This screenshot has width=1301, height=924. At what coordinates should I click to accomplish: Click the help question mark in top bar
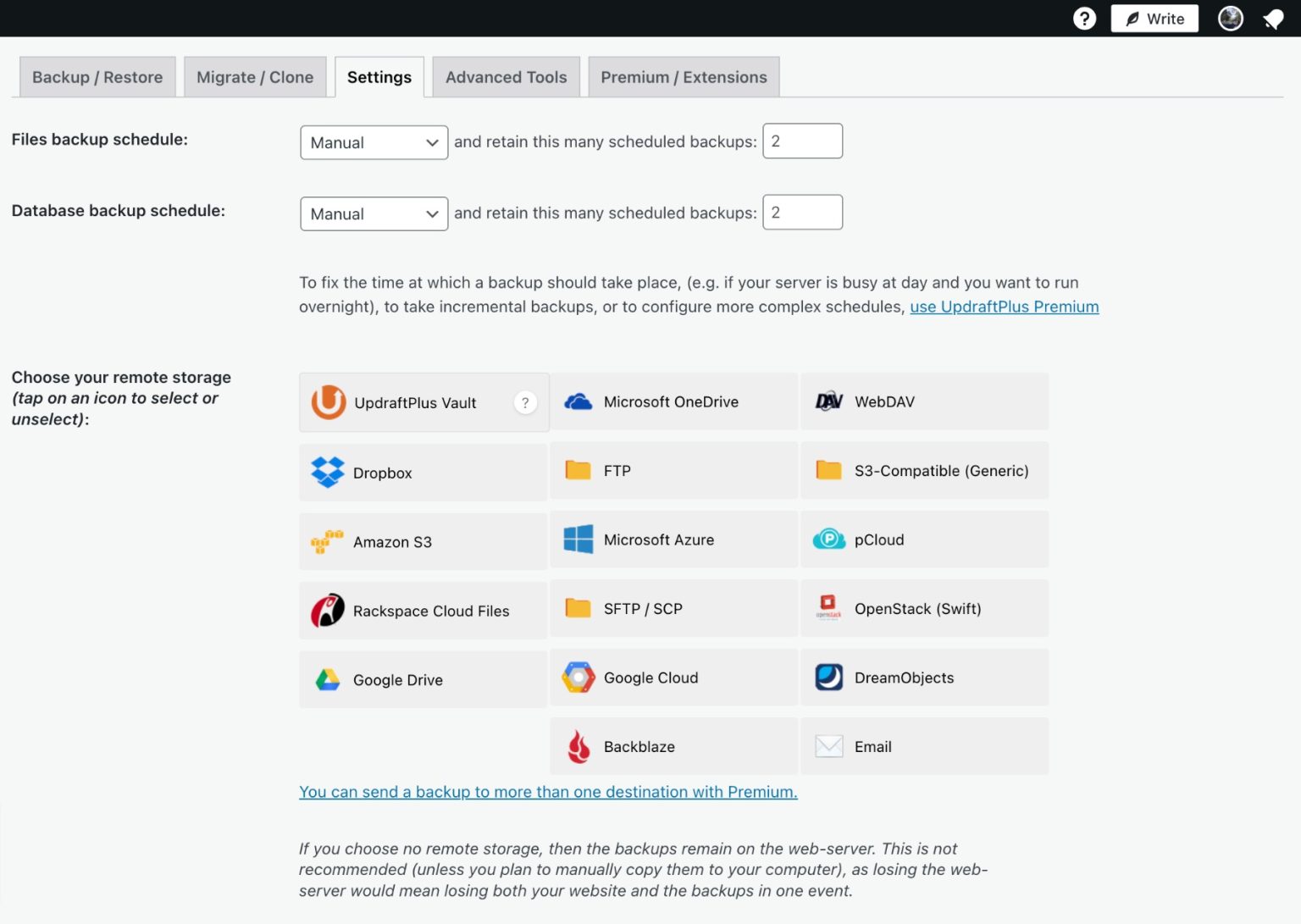[x=1084, y=19]
